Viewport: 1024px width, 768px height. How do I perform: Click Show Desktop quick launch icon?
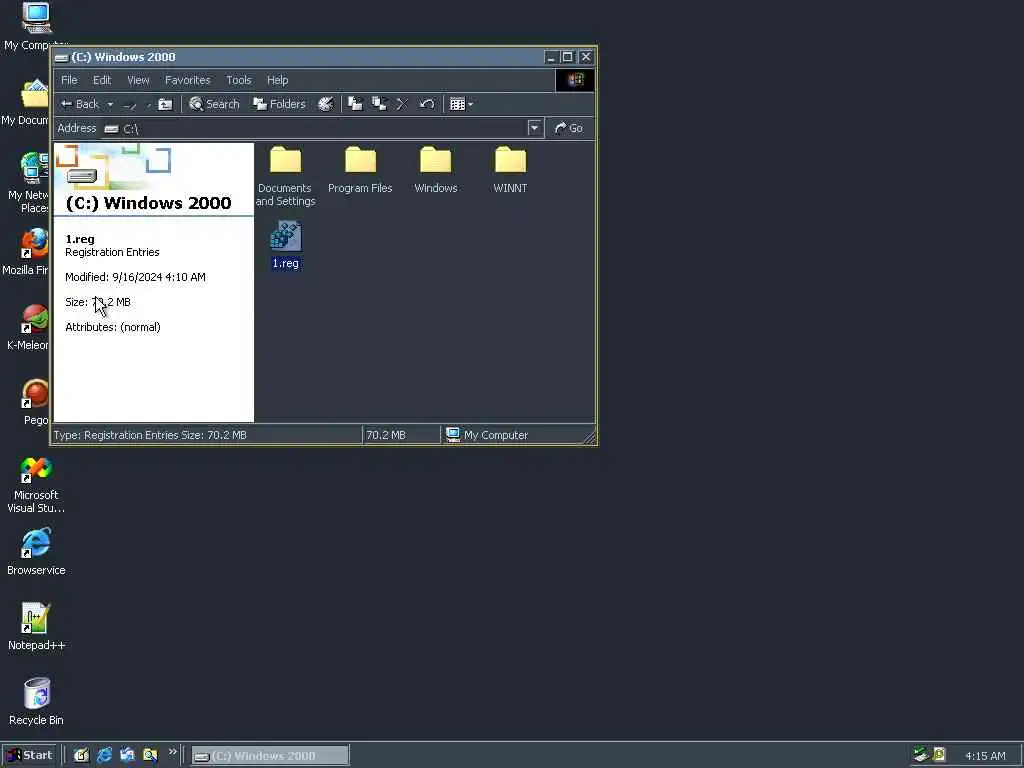pyautogui.click(x=81, y=756)
